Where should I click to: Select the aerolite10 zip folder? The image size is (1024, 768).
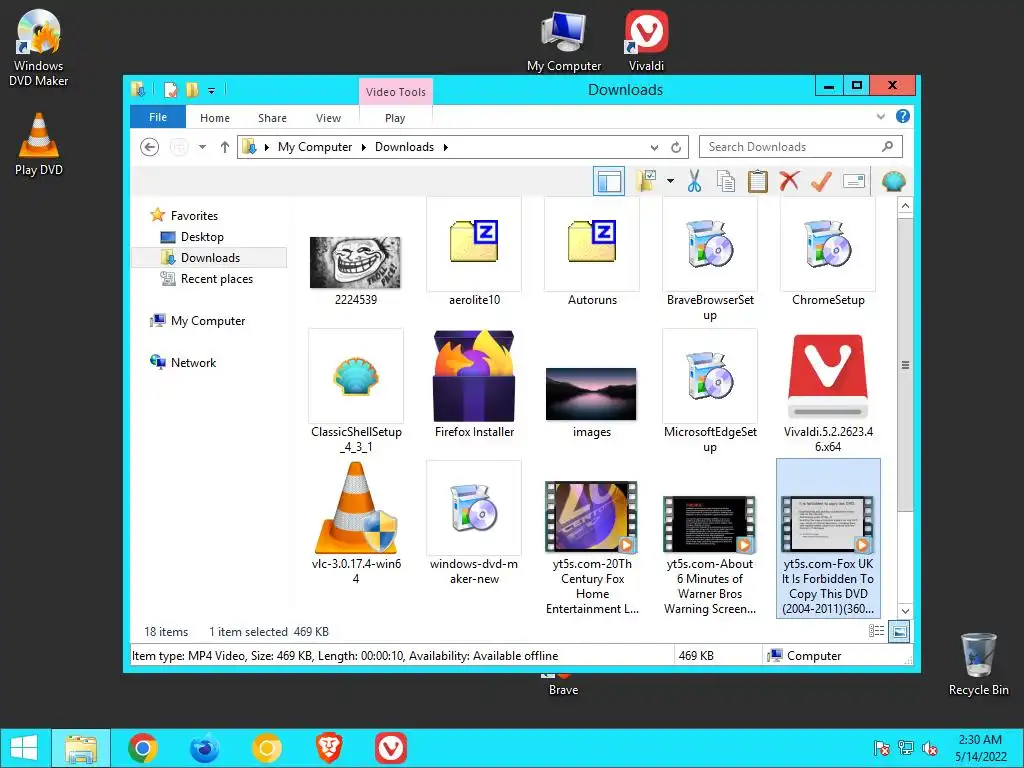coord(474,251)
